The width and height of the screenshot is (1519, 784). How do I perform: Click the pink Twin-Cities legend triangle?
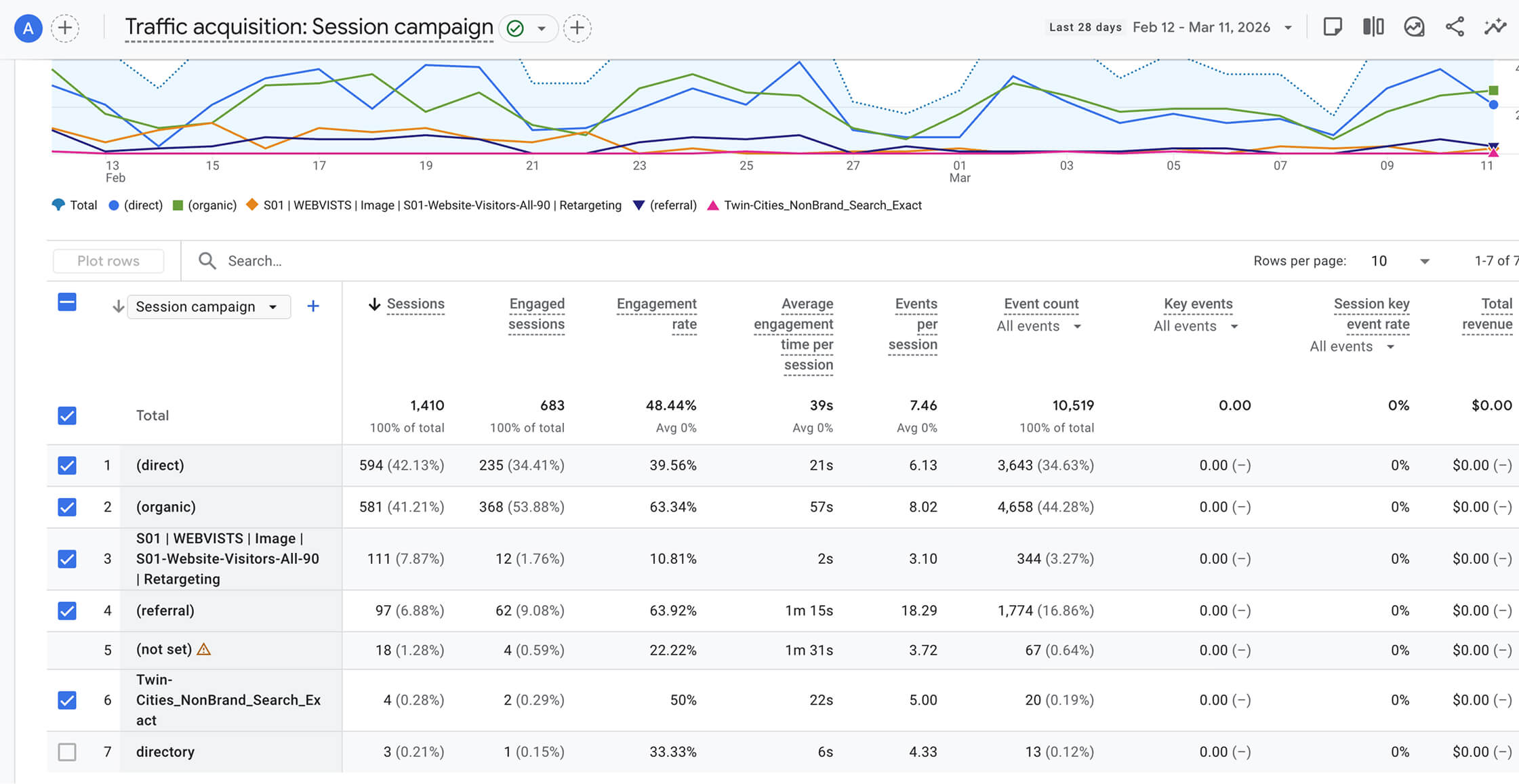pyautogui.click(x=712, y=205)
